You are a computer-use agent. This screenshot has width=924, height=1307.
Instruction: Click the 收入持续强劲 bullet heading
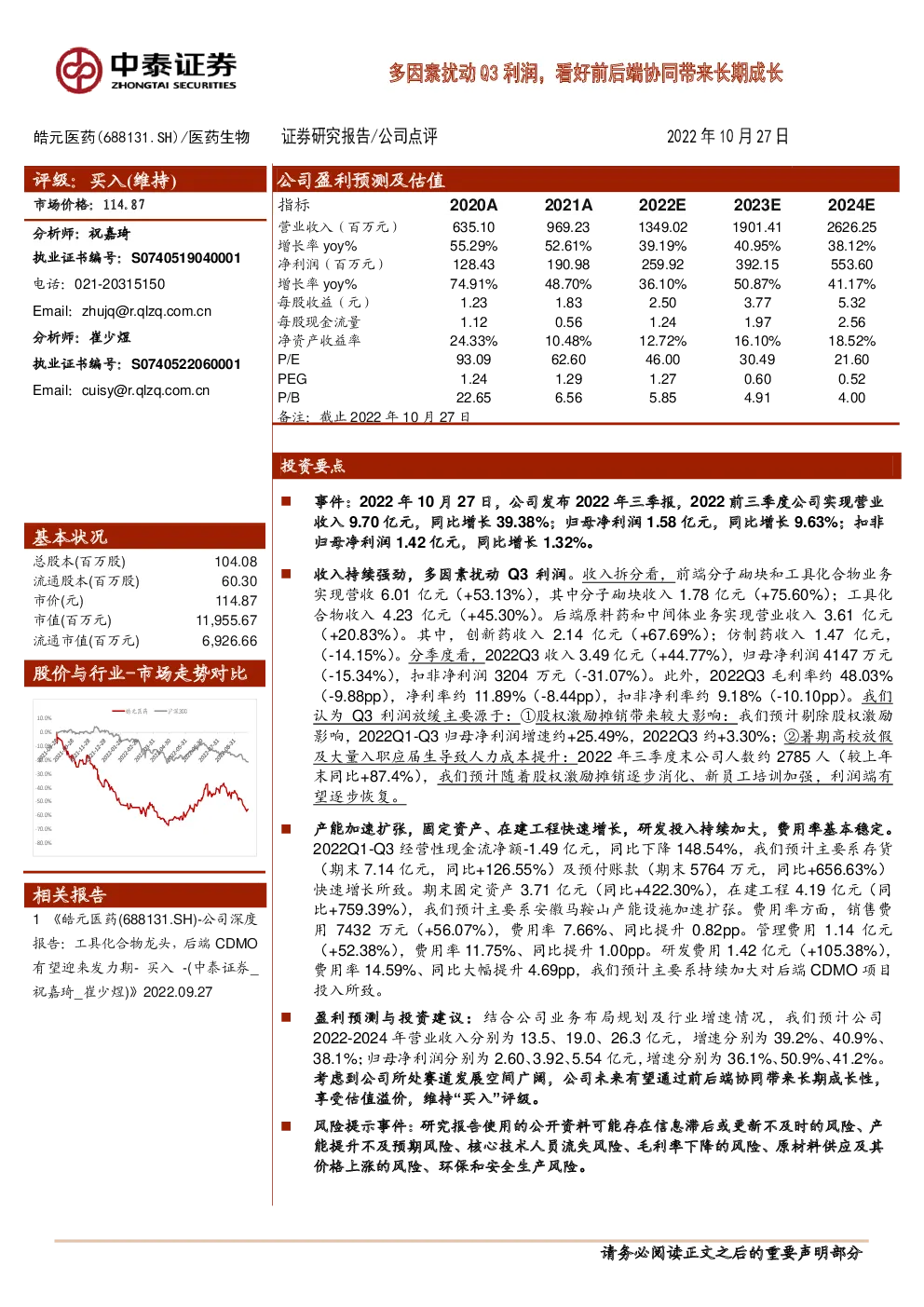pos(440,575)
